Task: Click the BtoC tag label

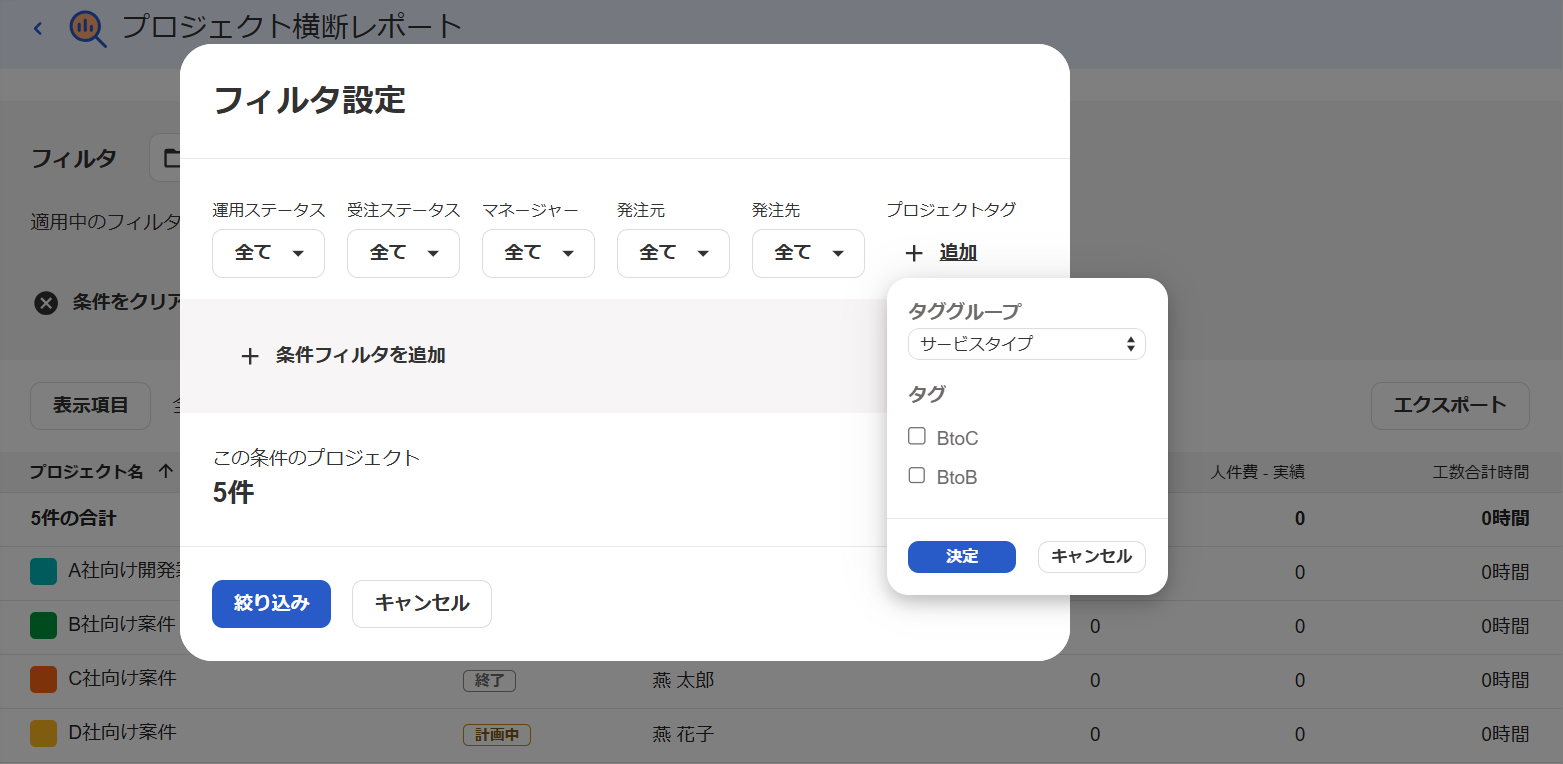Action: click(x=957, y=438)
